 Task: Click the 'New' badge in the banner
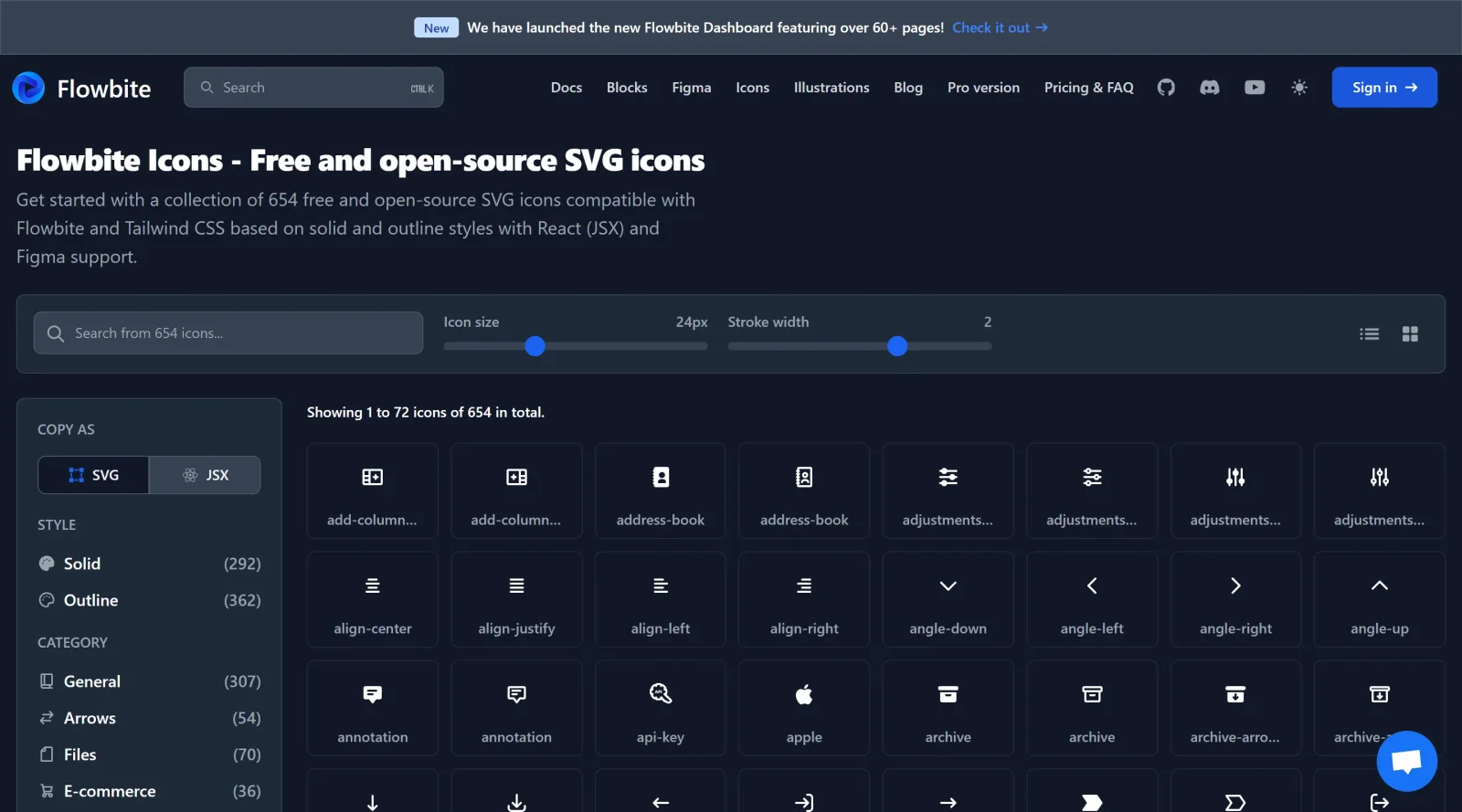[x=436, y=27]
